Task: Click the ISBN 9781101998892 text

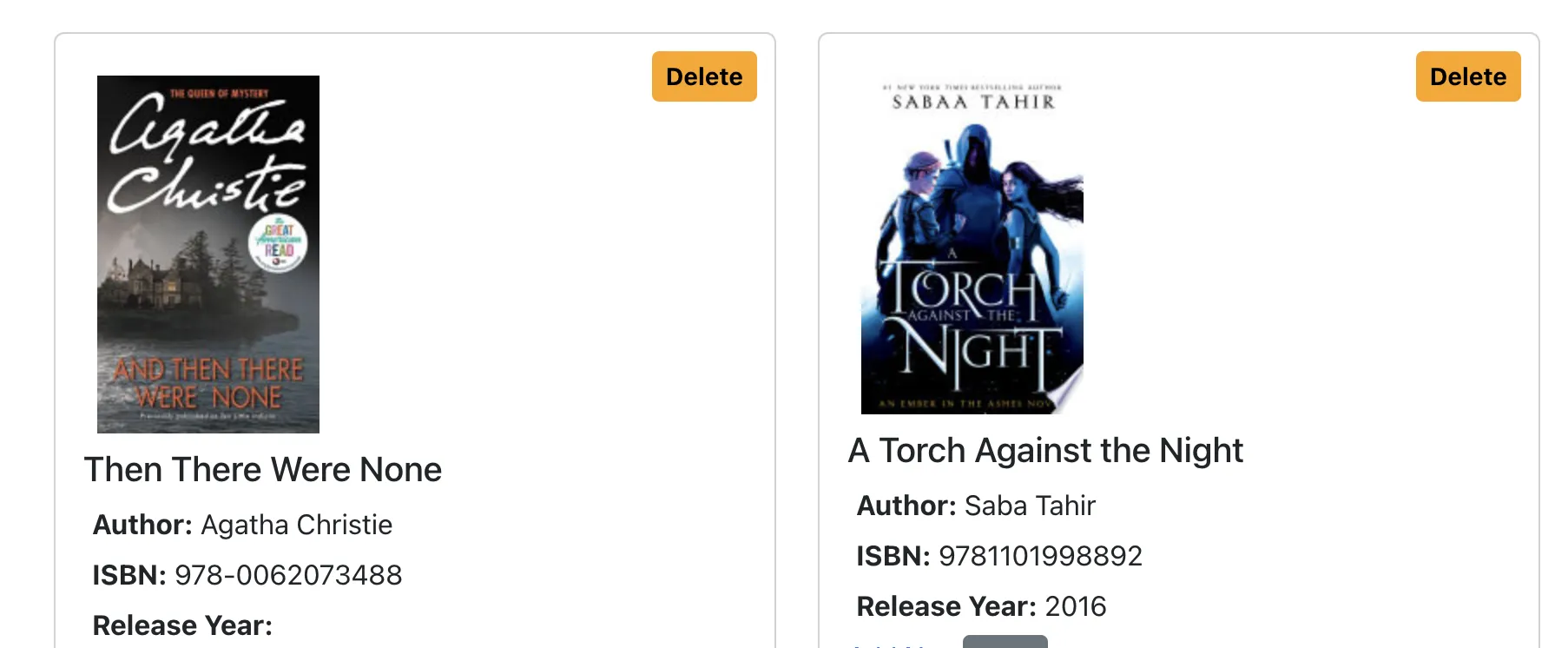Action: click(1041, 556)
